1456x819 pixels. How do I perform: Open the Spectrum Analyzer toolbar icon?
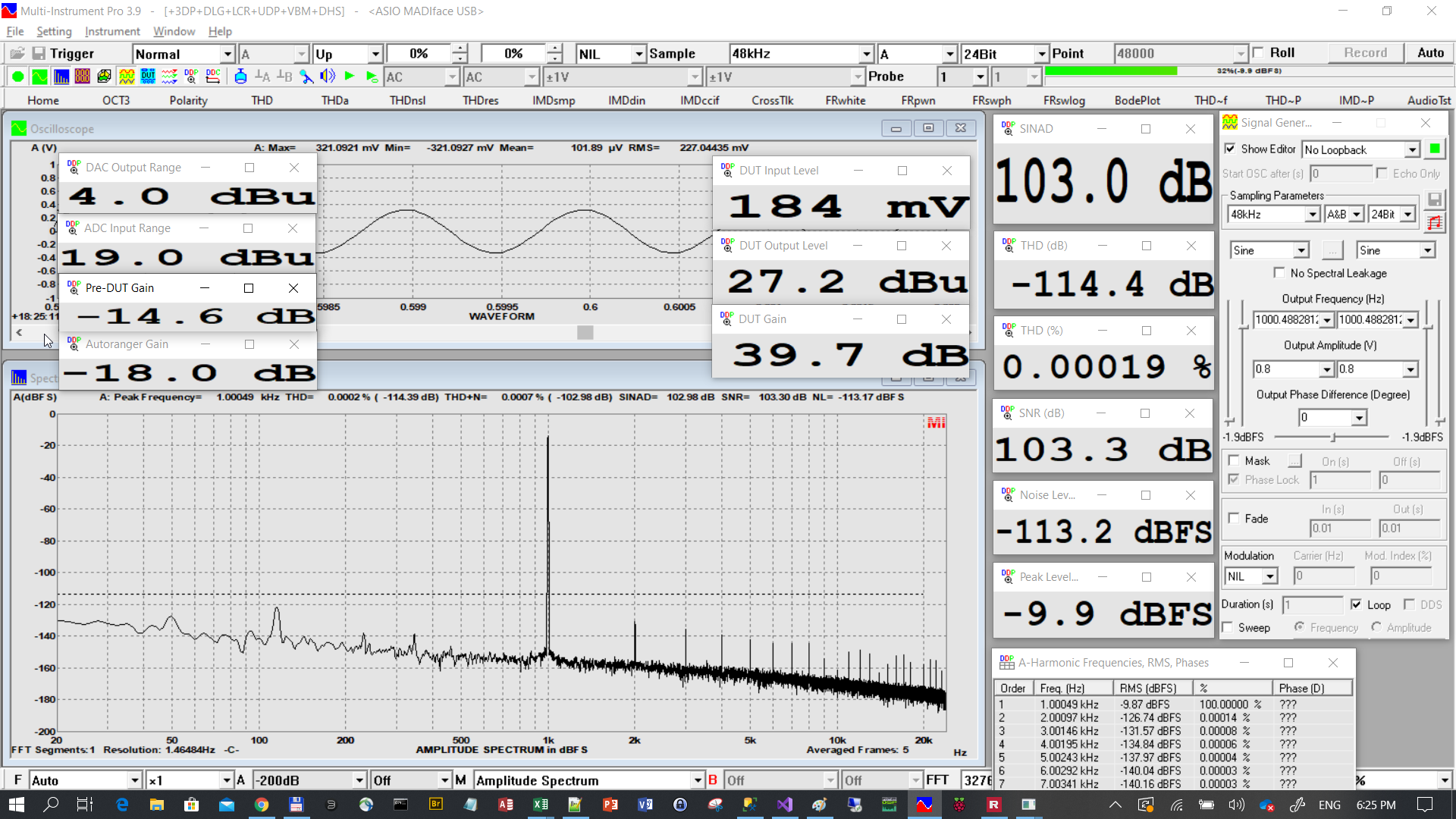[61, 77]
